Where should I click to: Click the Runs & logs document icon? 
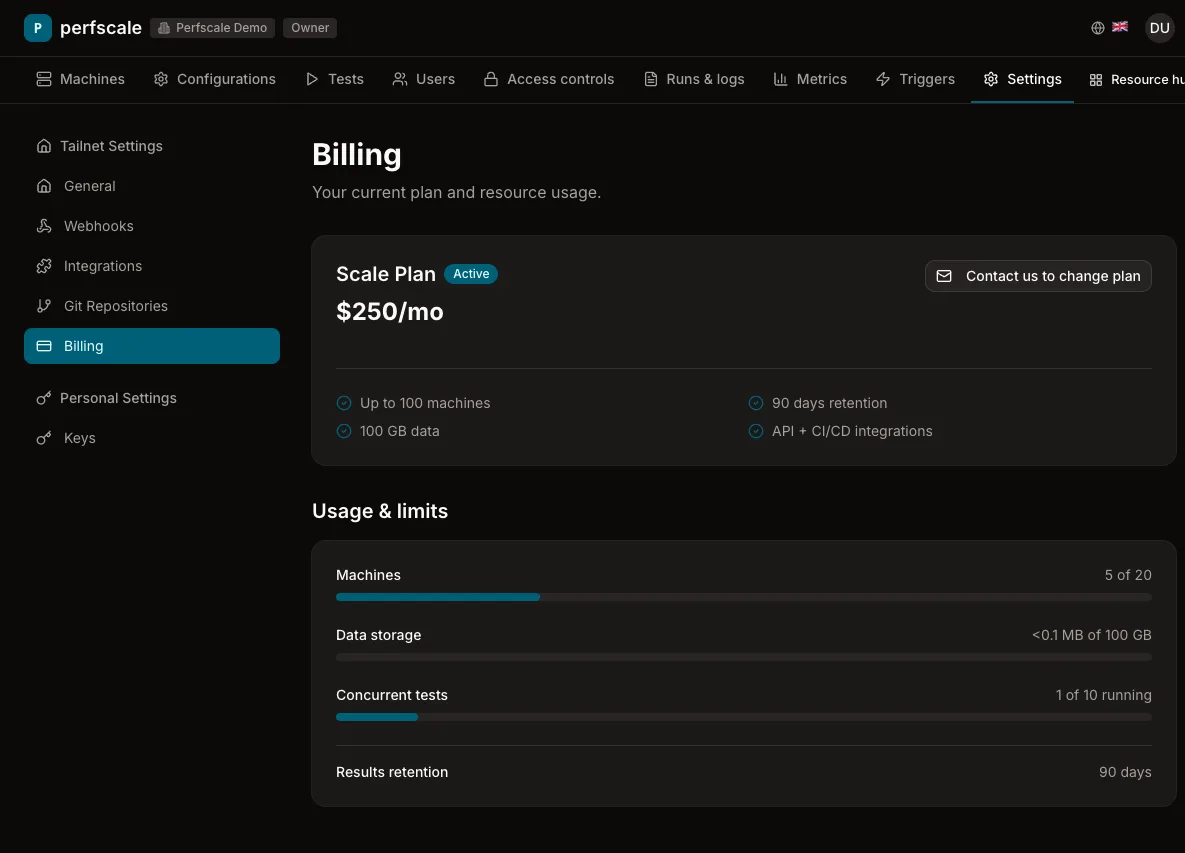point(651,79)
